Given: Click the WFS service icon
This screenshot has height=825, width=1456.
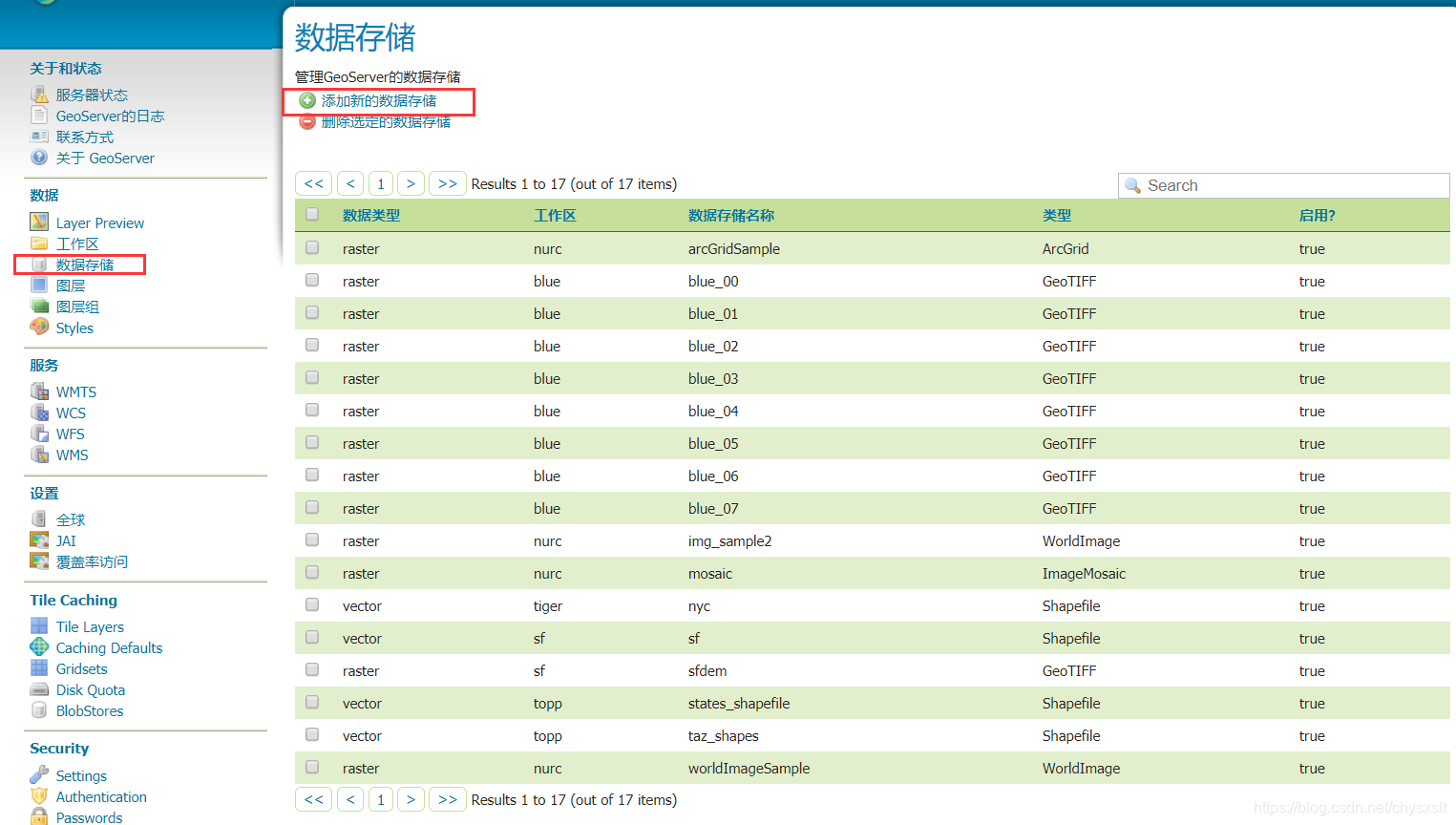Looking at the screenshot, I should (x=39, y=434).
